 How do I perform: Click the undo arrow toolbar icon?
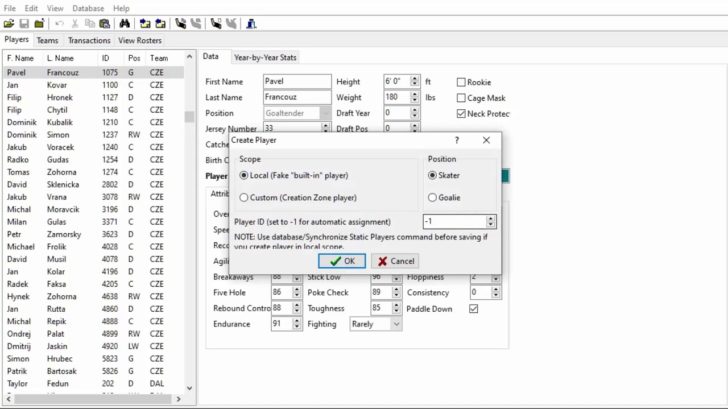point(59,23)
